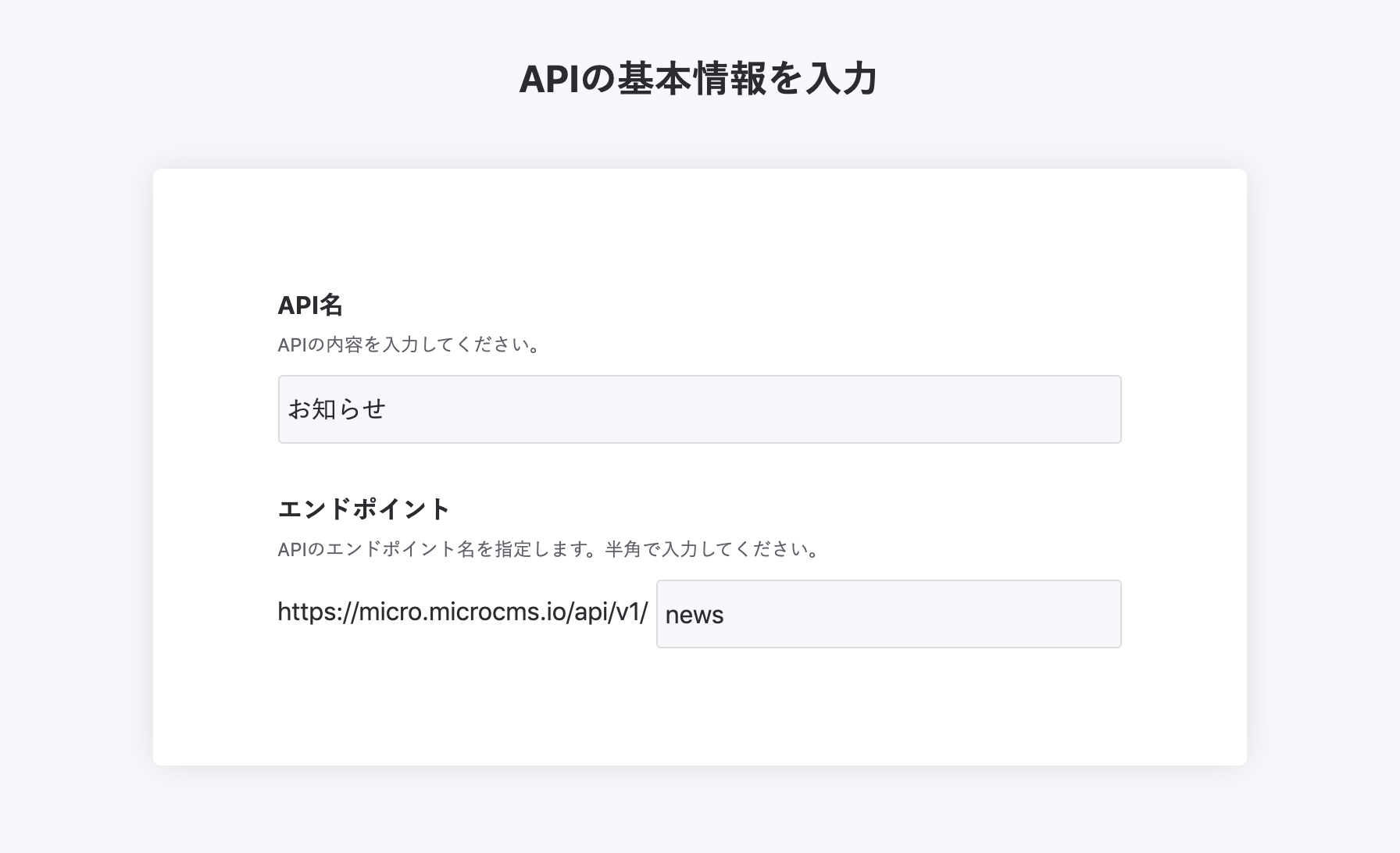1400x853 pixels.
Task: Click the API名 field label
Action: coord(310,305)
